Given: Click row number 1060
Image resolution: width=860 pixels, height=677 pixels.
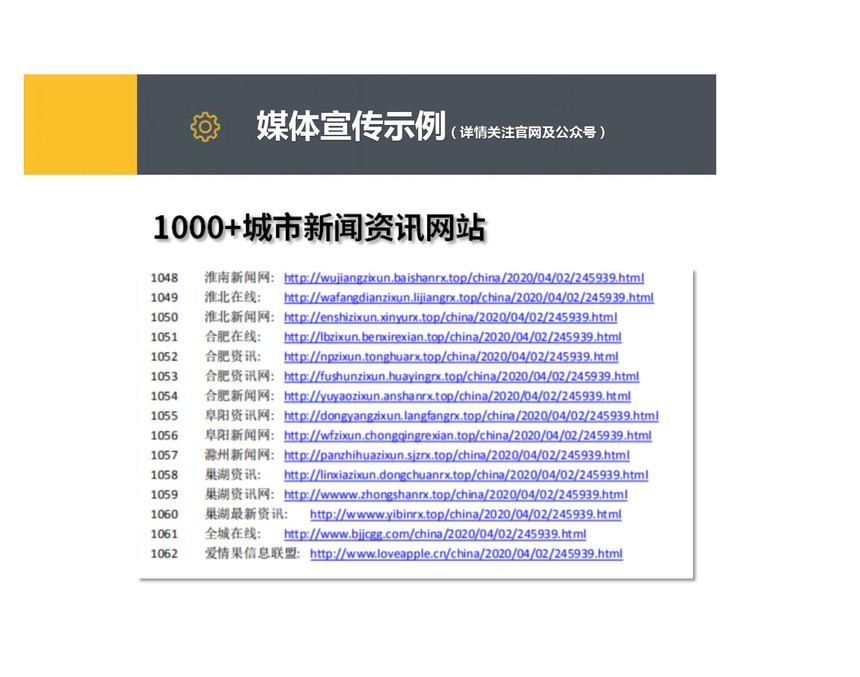Looking at the screenshot, I should pos(165,515).
